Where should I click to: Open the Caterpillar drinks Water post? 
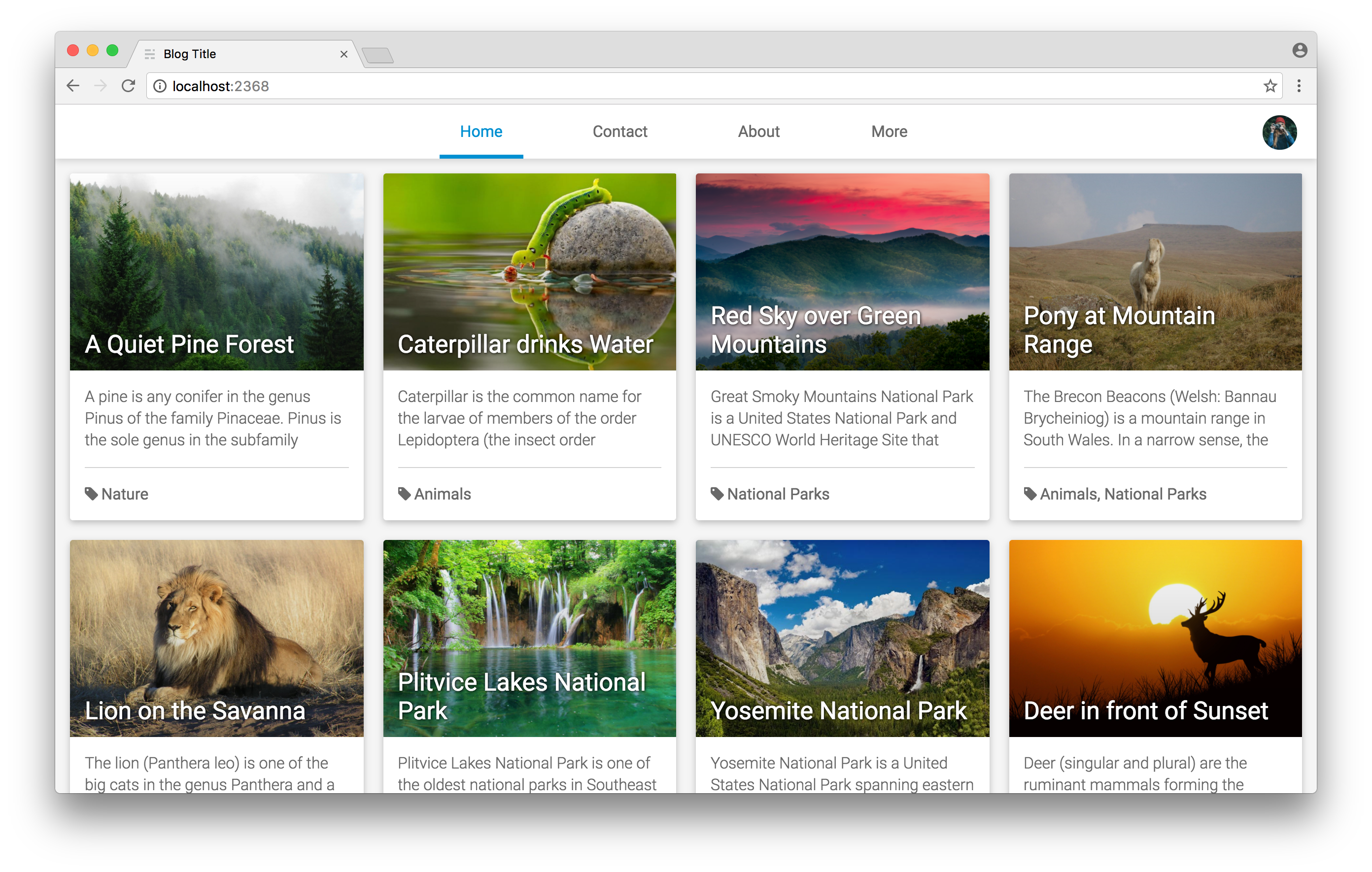(x=525, y=344)
